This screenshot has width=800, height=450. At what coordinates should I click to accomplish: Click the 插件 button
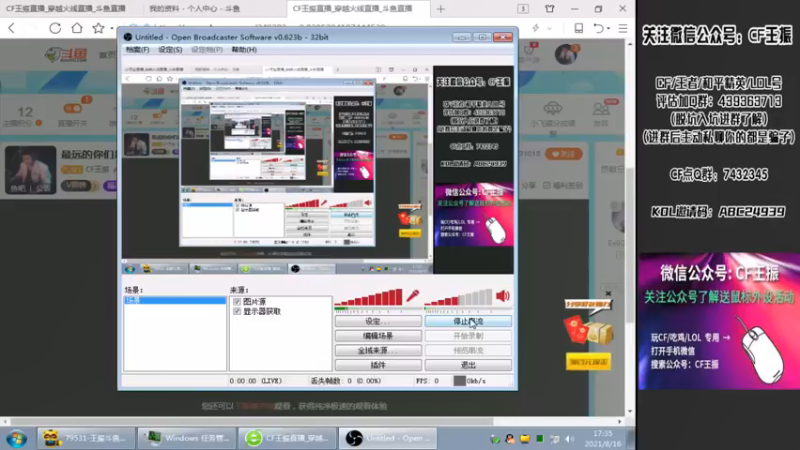coord(378,365)
